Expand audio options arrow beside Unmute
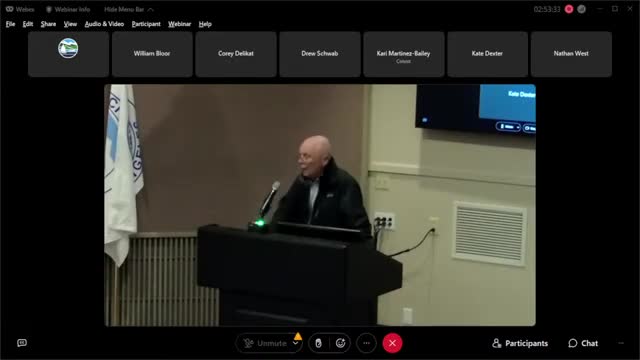640x360 pixels. (x=296, y=343)
